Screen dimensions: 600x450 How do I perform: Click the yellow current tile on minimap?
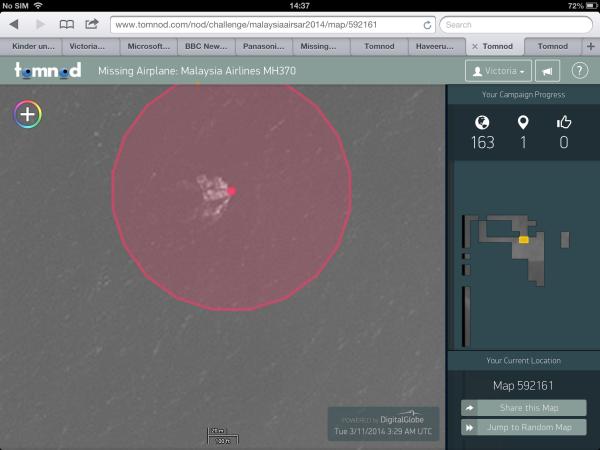[x=524, y=240]
